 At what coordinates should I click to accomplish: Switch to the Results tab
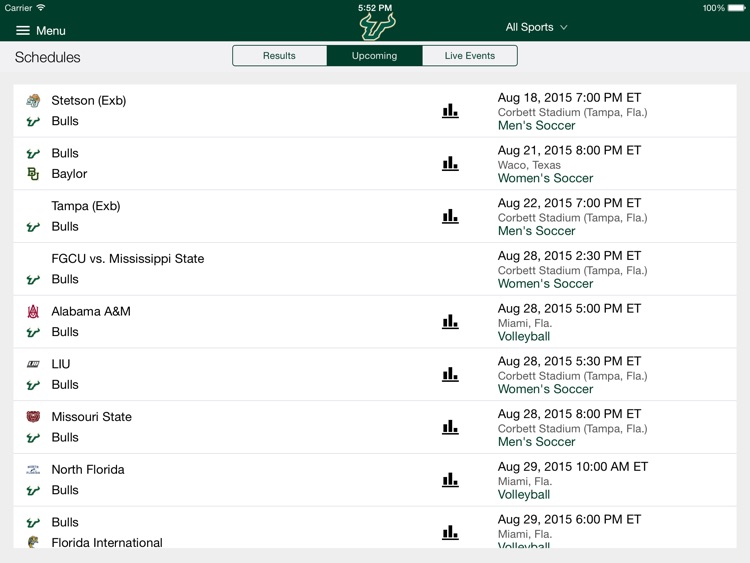coord(279,55)
